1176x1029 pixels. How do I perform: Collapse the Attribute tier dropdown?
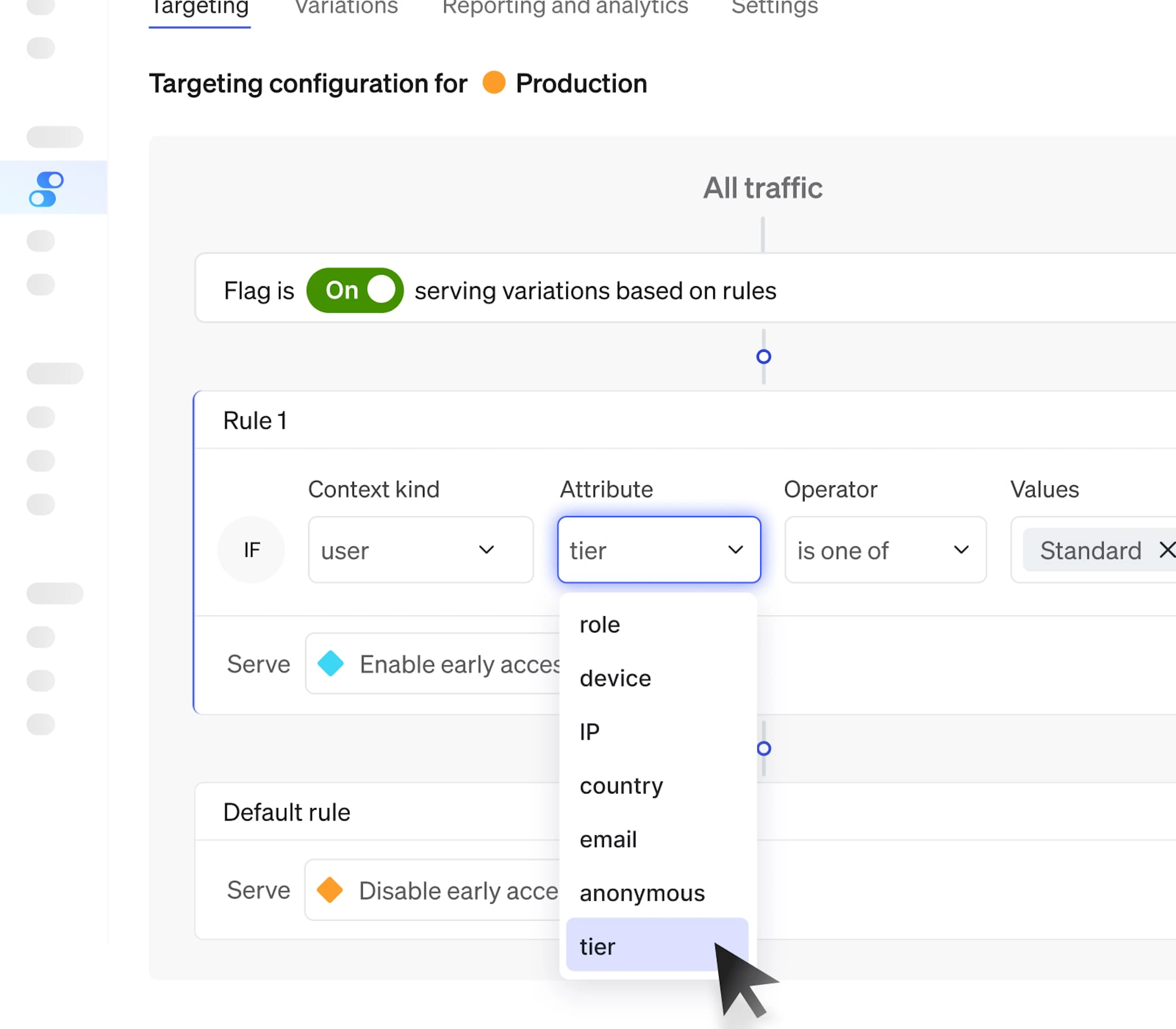click(x=659, y=549)
